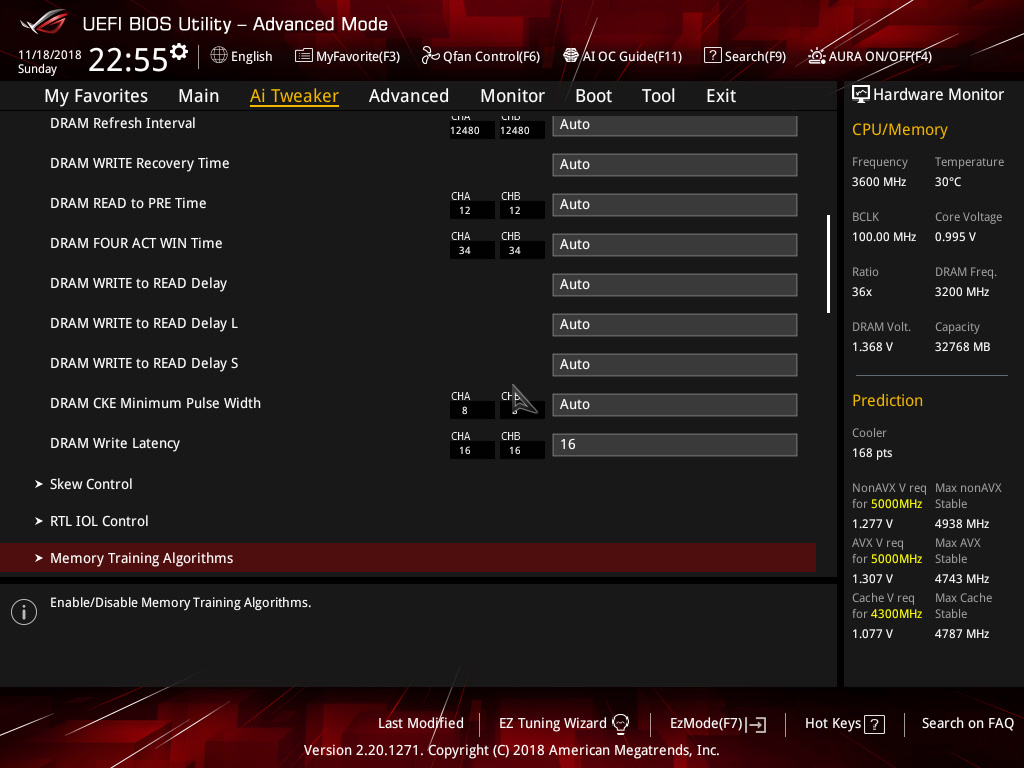Expand Memory Training Algorithms submenu
Viewport: 1024px width, 768px height.
pos(408,558)
